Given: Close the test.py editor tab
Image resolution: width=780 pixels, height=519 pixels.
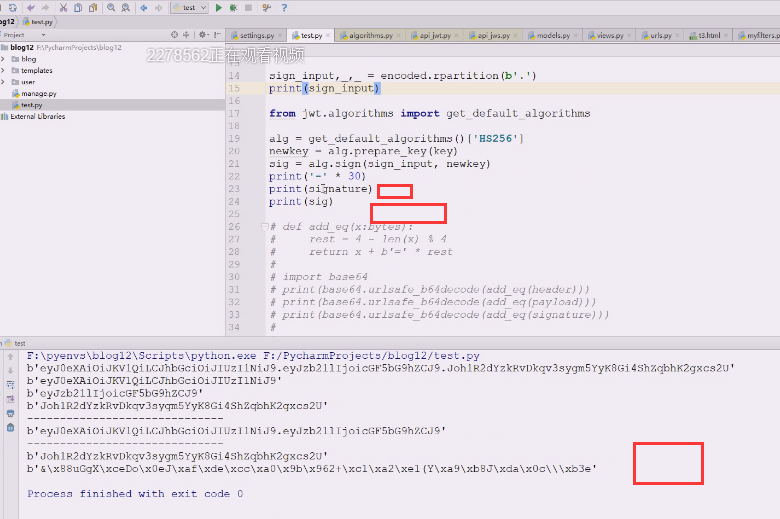Looking at the screenshot, I should pyautogui.click(x=328, y=35).
